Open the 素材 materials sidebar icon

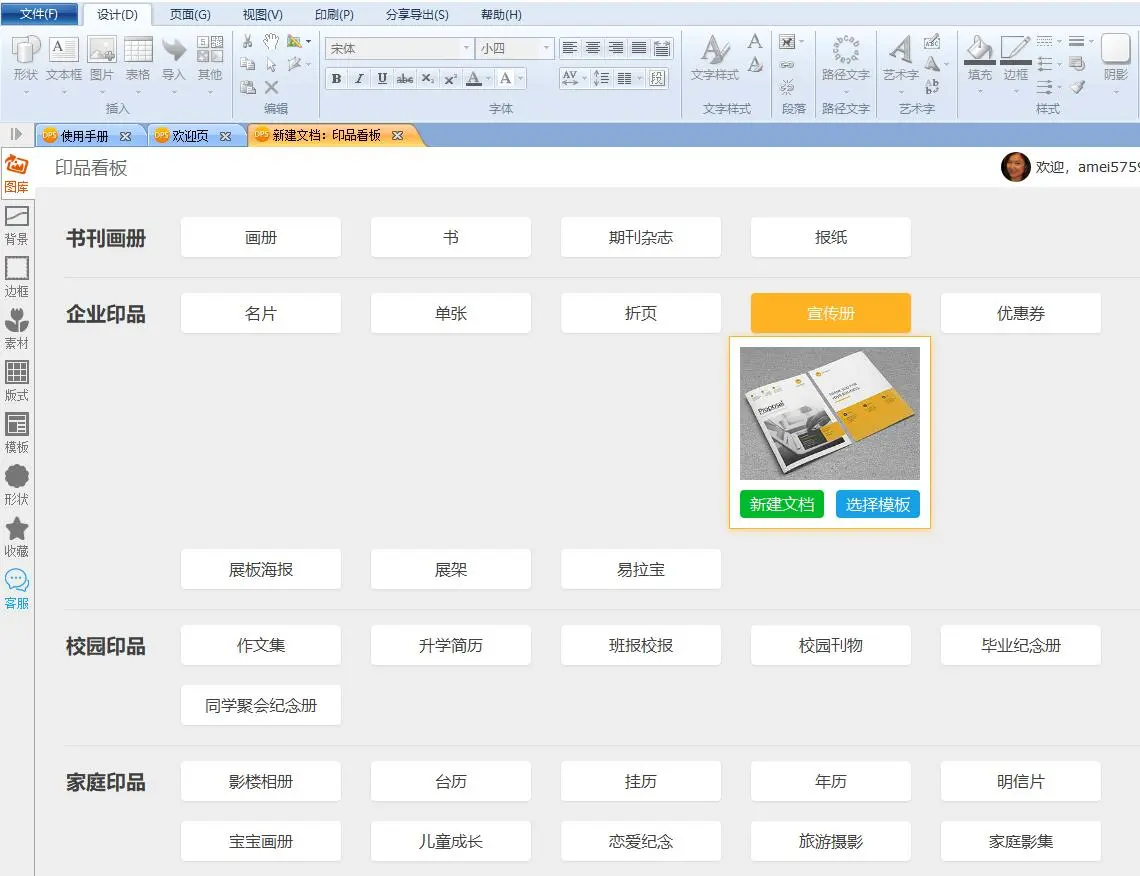[17, 329]
